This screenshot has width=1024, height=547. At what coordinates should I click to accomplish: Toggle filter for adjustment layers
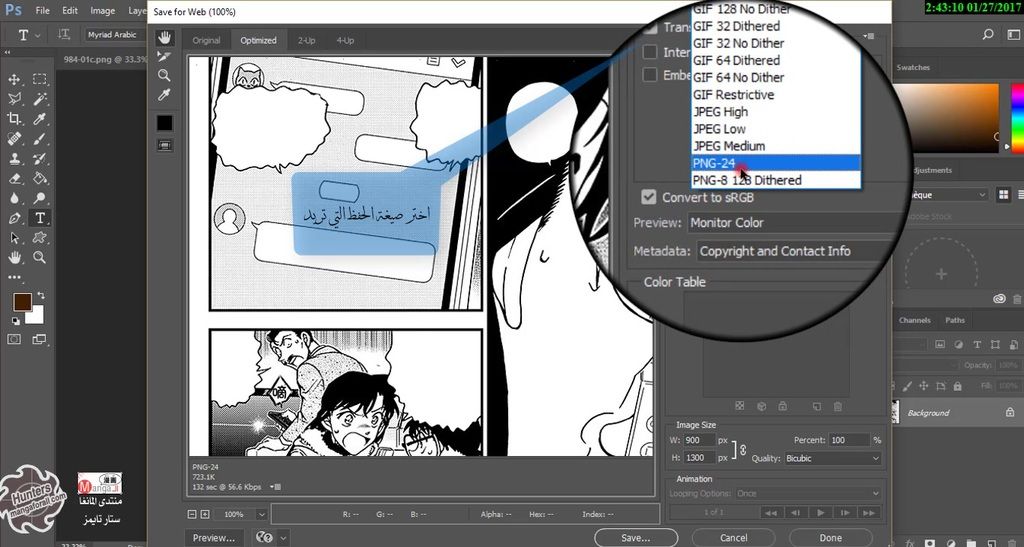point(958,344)
